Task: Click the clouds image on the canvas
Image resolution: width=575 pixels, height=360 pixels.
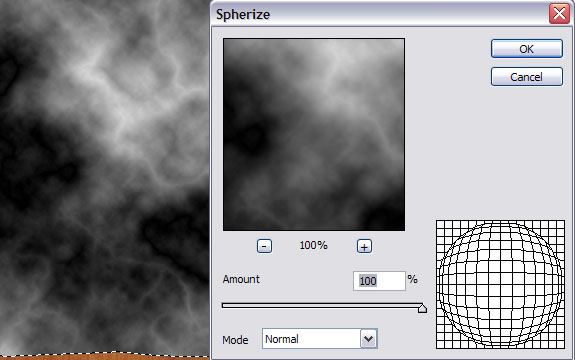Action: click(x=105, y=176)
